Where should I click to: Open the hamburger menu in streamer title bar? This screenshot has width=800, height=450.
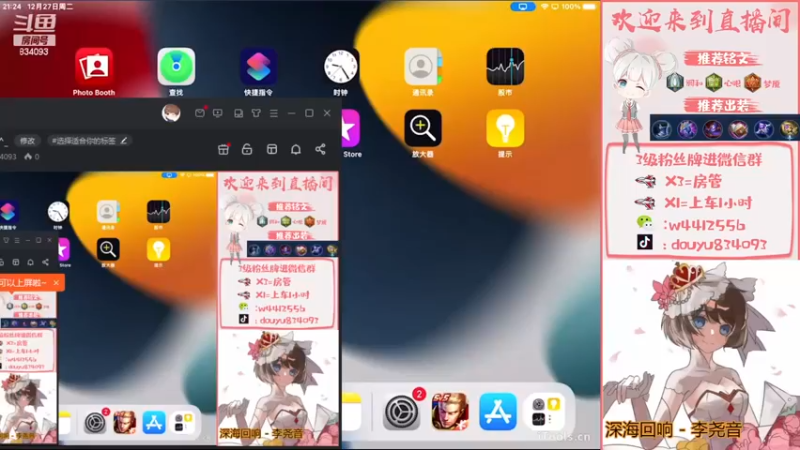(274, 113)
